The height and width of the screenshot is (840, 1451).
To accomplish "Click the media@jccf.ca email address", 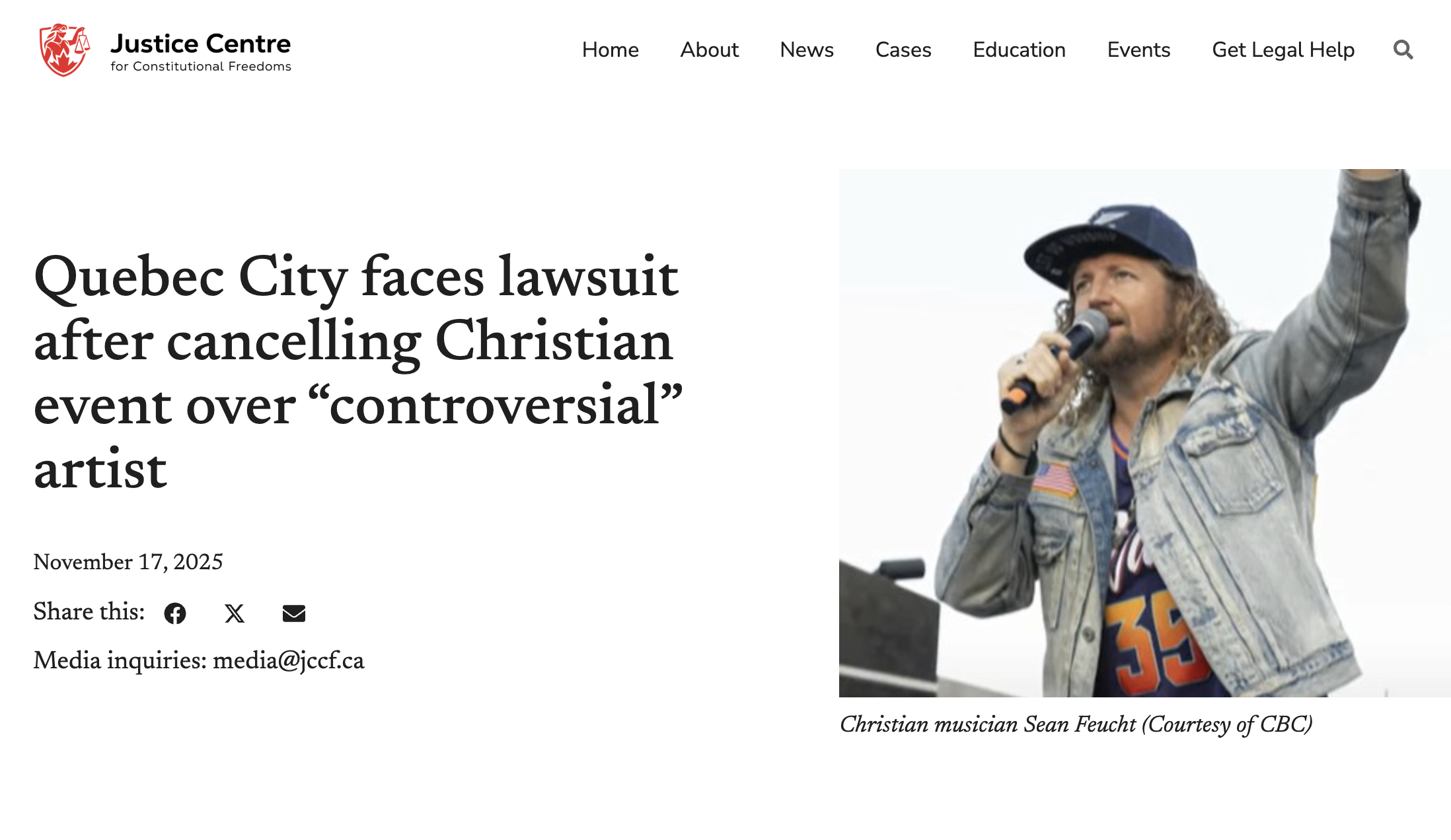I will (x=288, y=660).
